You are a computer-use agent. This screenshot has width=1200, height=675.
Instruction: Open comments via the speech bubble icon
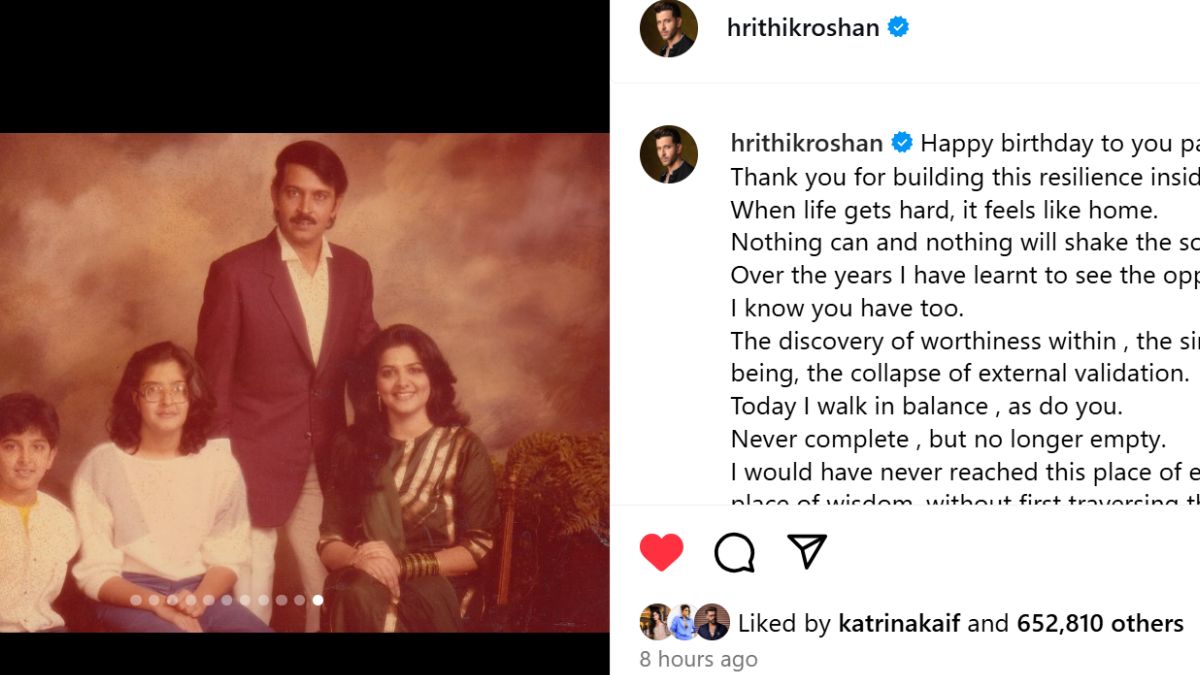tap(734, 552)
